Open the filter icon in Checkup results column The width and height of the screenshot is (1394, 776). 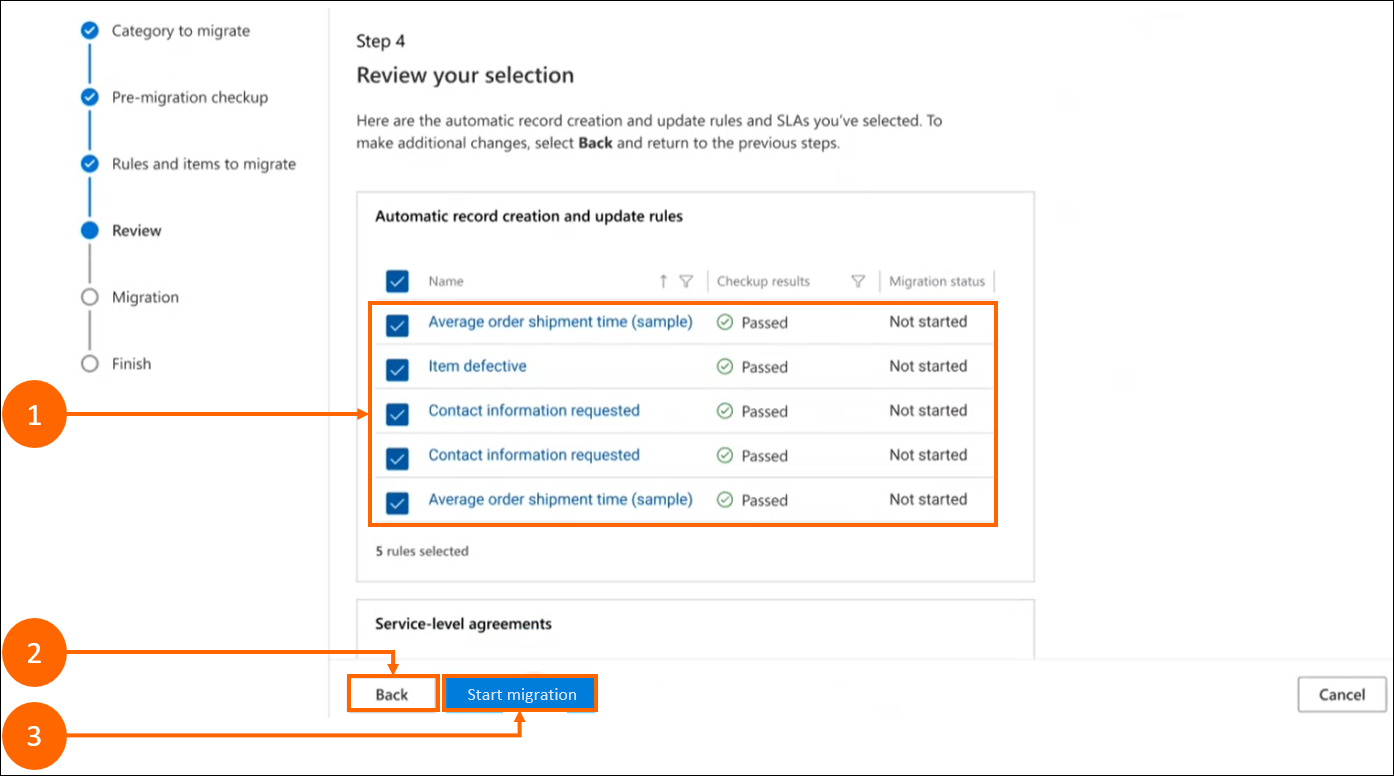coord(857,281)
